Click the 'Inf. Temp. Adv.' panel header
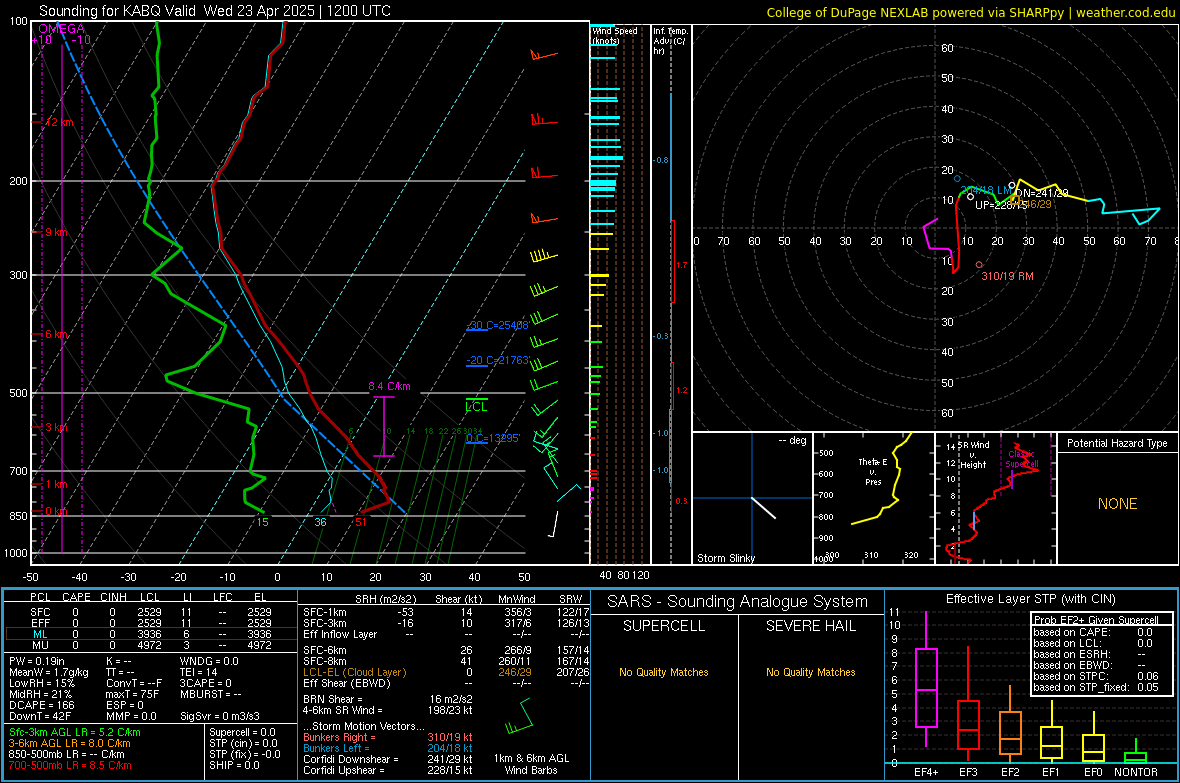The width and height of the screenshot is (1180, 783). point(670,41)
